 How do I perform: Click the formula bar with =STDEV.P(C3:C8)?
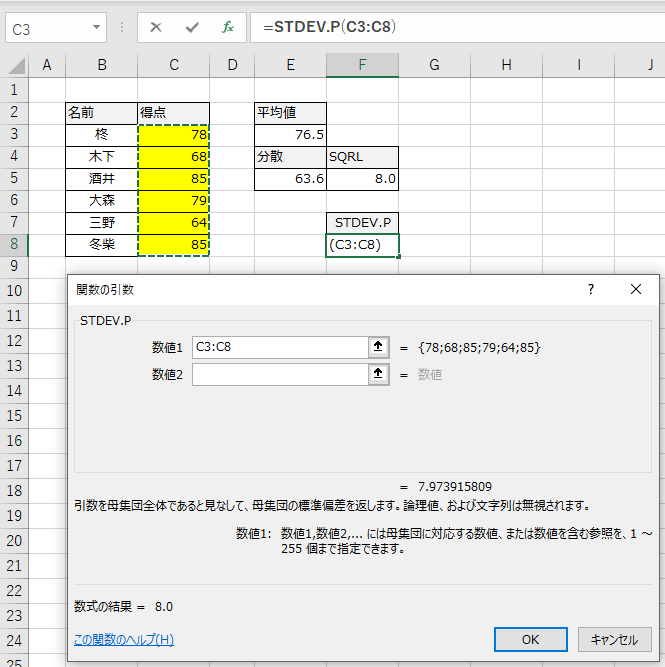tap(457, 27)
